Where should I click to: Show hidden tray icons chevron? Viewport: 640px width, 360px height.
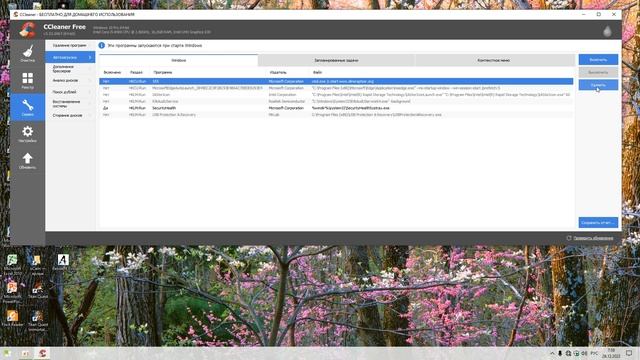pyautogui.click(x=552, y=353)
